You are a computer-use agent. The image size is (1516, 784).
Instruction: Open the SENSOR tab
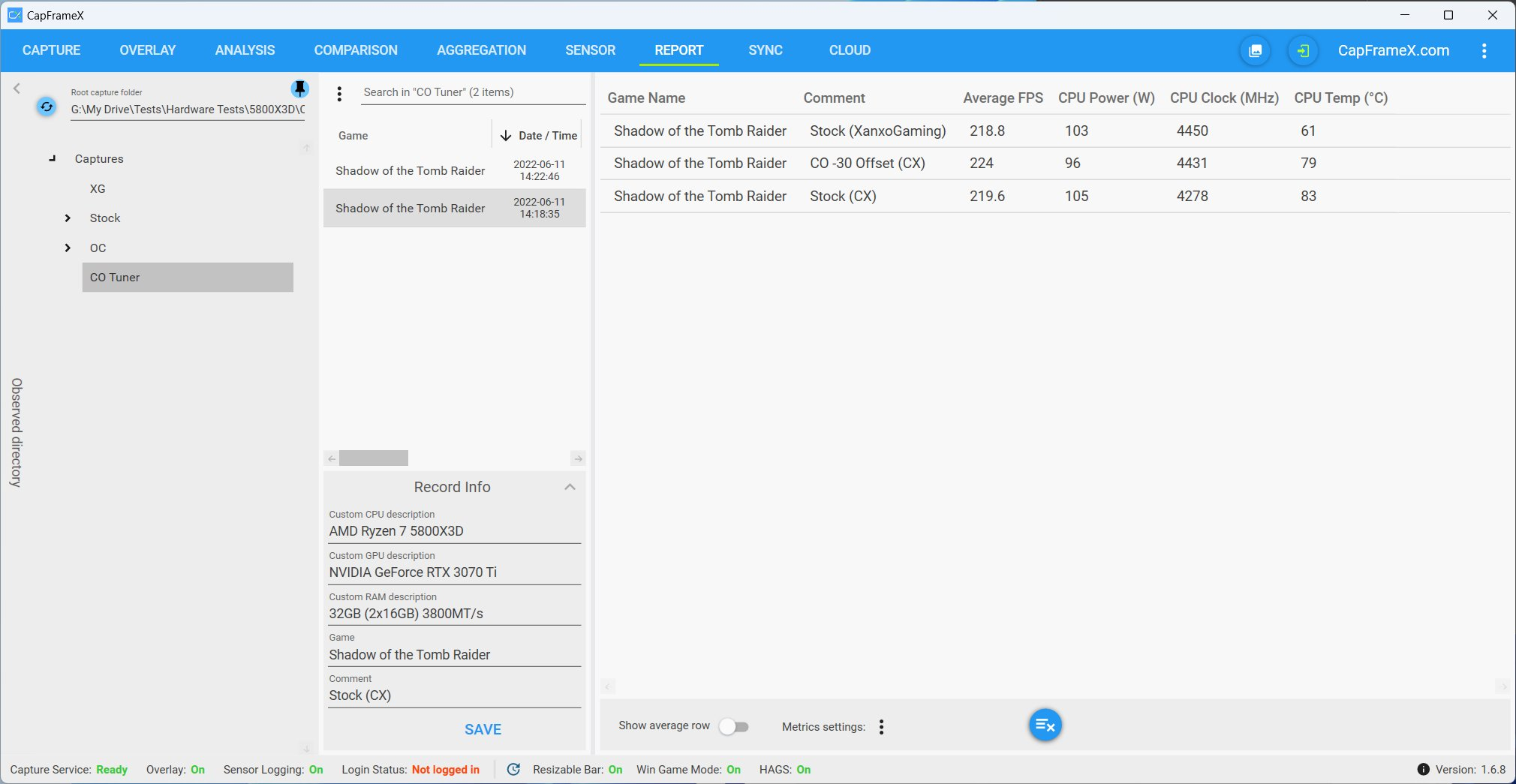click(590, 50)
